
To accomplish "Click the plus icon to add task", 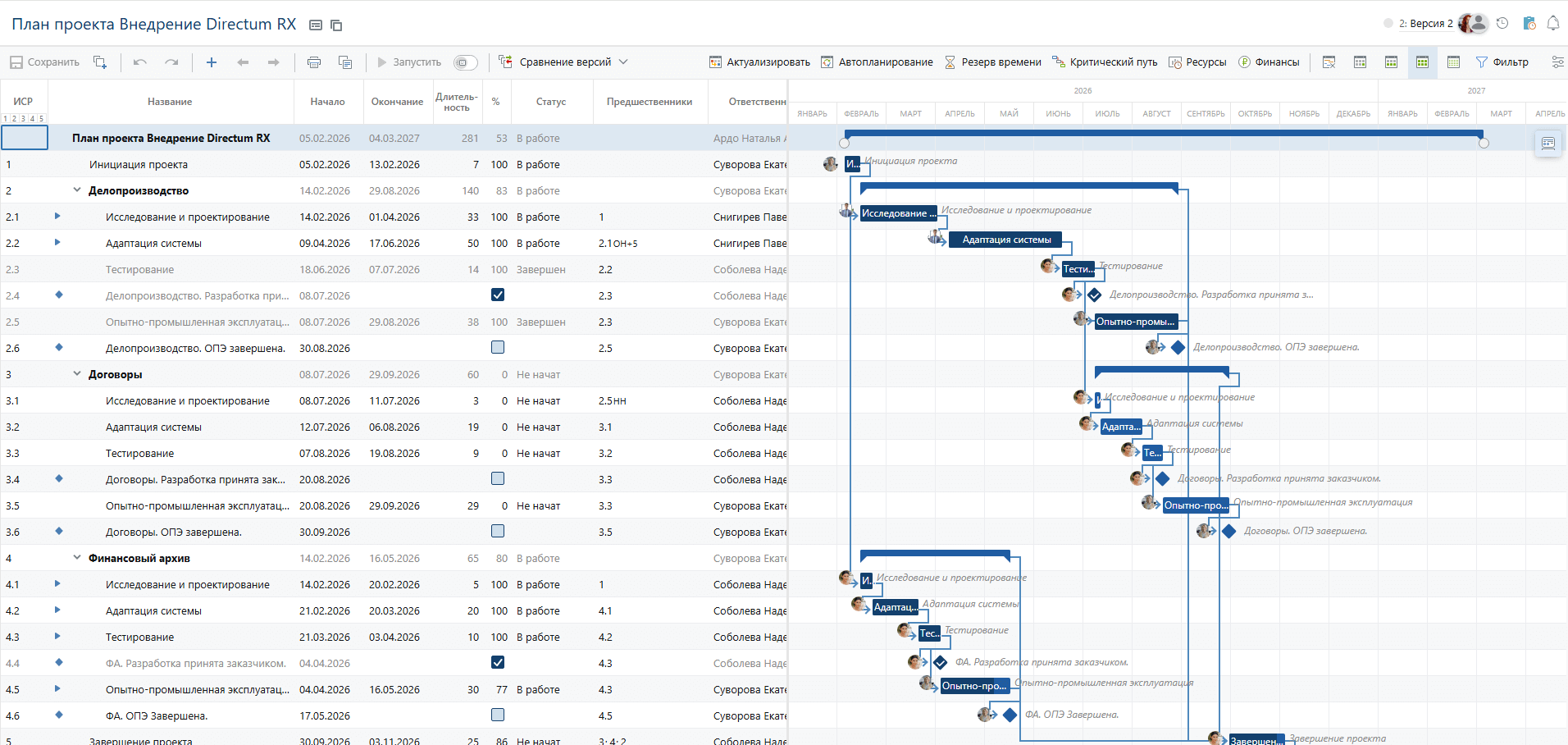I will pyautogui.click(x=212, y=62).
